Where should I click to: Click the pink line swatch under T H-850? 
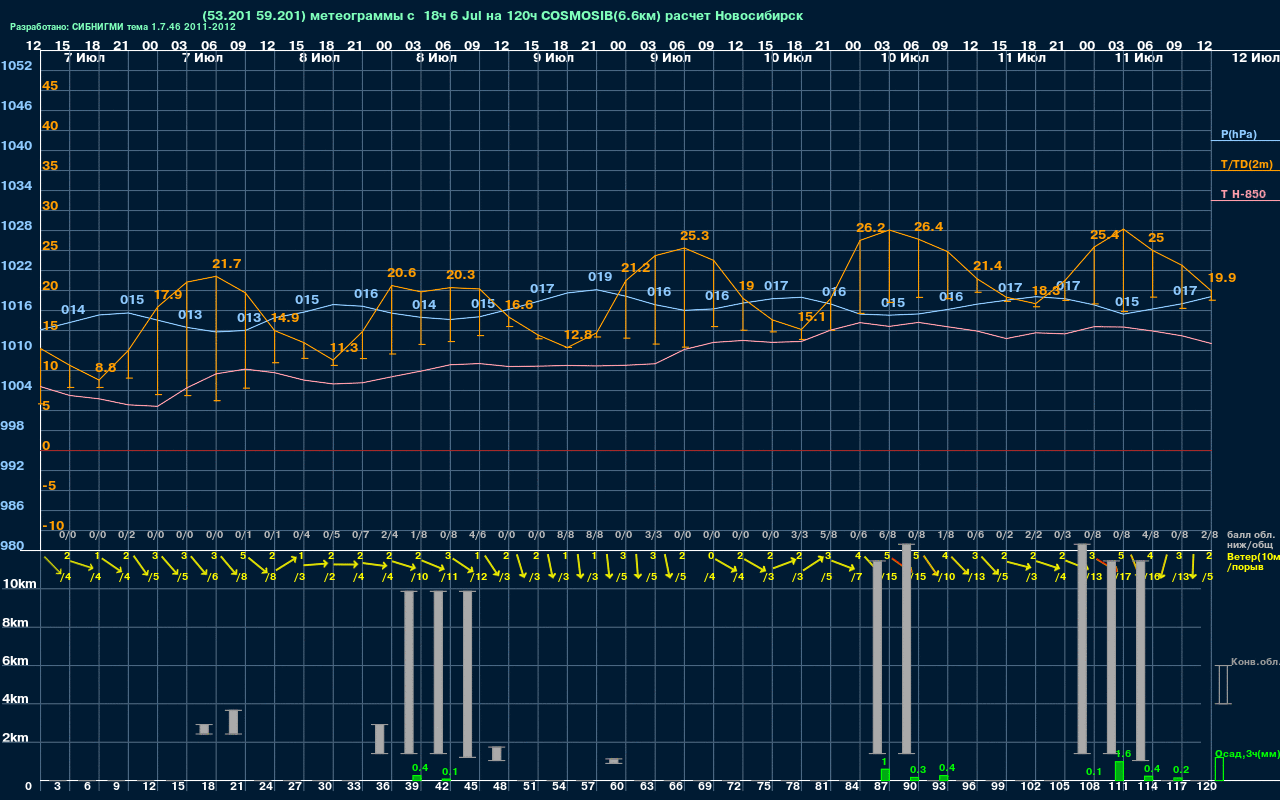click(1245, 201)
